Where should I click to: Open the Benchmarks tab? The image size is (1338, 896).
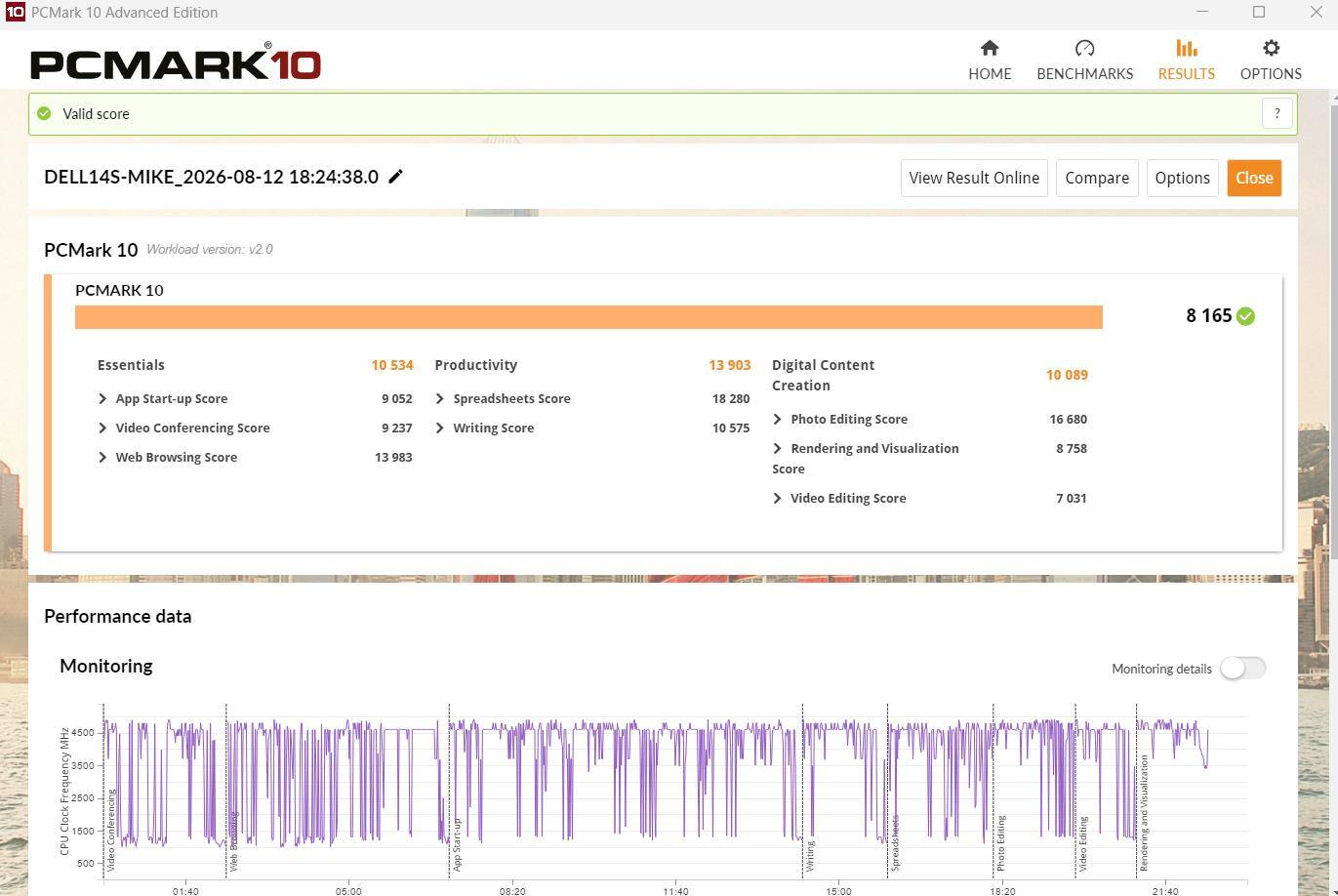(x=1084, y=61)
